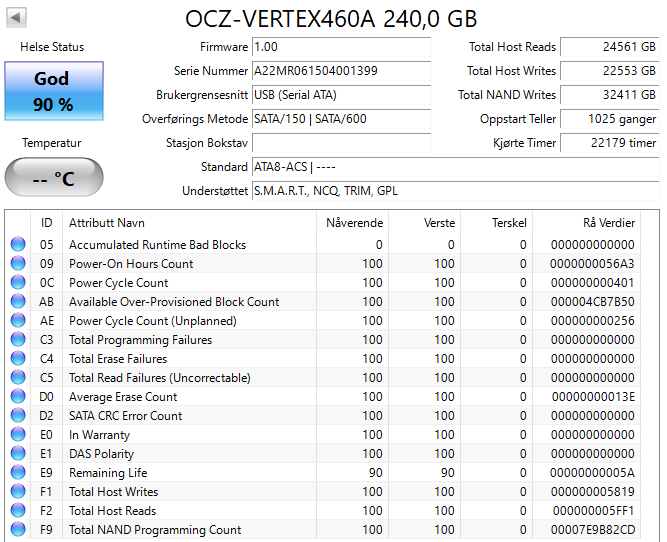
Task: Select the status icon for SATA CRC Error Count
Action: (x=18, y=416)
